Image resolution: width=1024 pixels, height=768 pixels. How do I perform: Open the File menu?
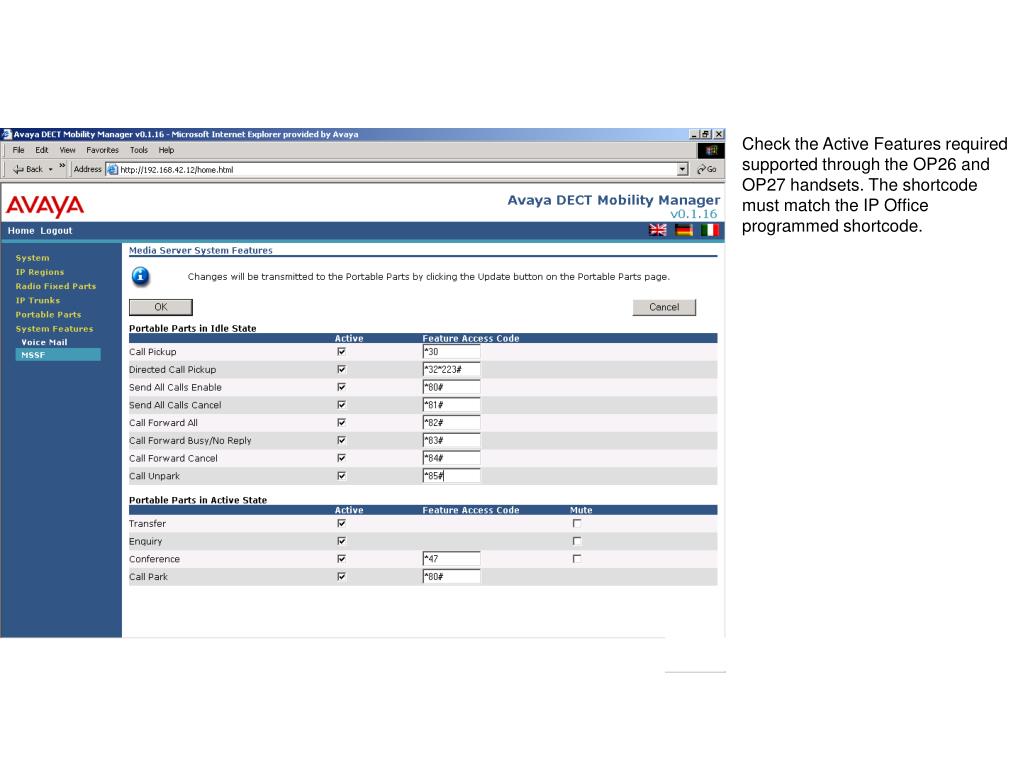18,150
